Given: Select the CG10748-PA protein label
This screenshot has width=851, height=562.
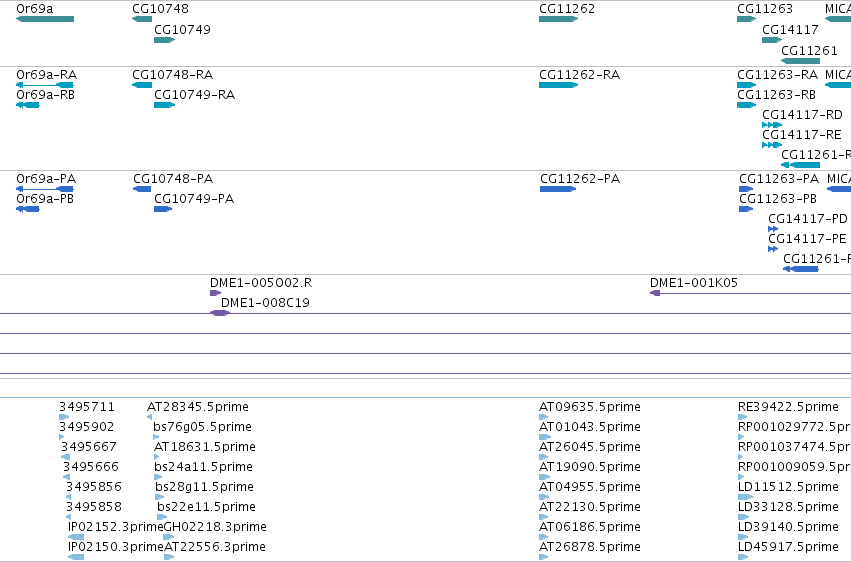Looking at the screenshot, I should (173, 178).
